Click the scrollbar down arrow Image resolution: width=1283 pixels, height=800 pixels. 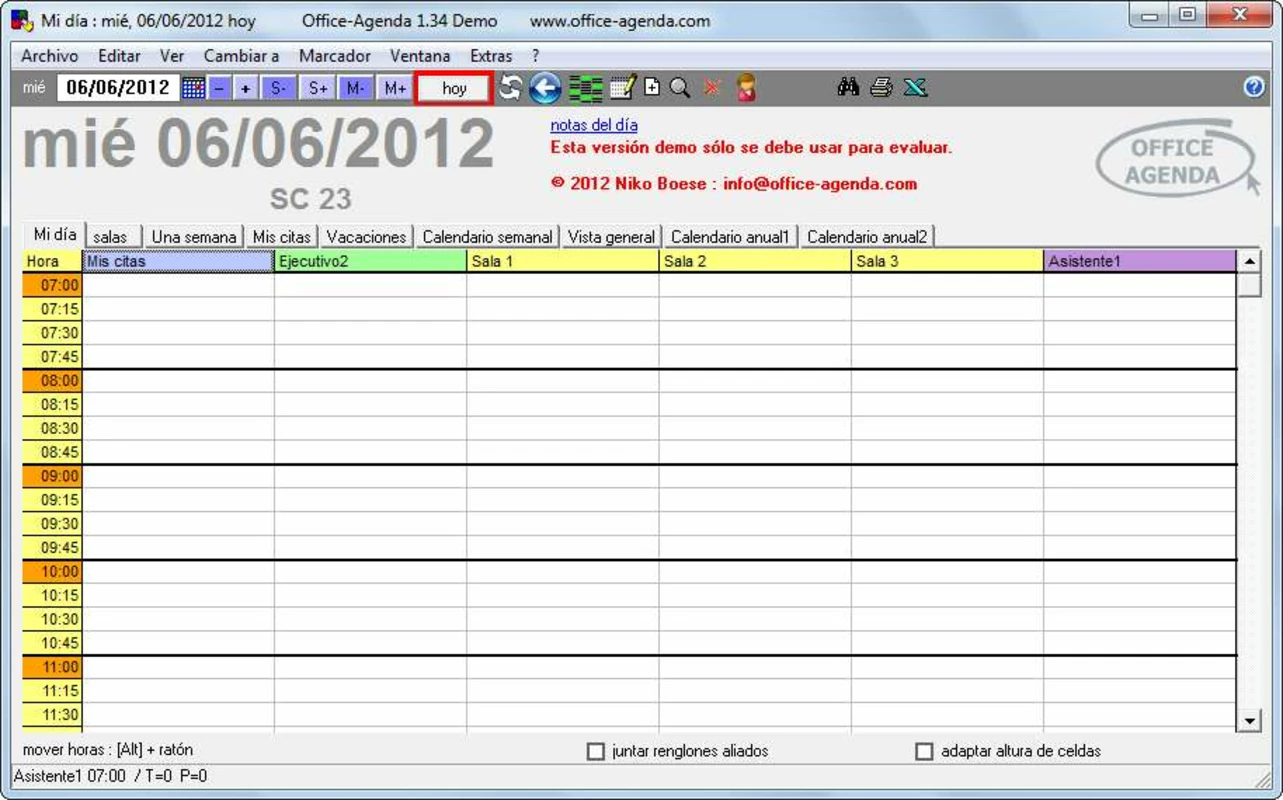[1249, 720]
